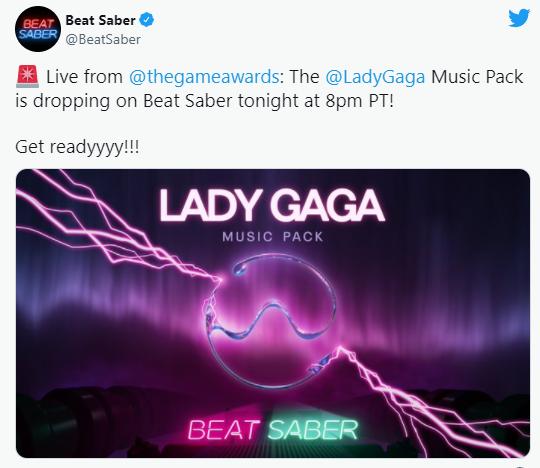Viewport: 540px width, 468px height.
Task: Open the Lady Gaga Music Pack image
Action: click(x=273, y=313)
